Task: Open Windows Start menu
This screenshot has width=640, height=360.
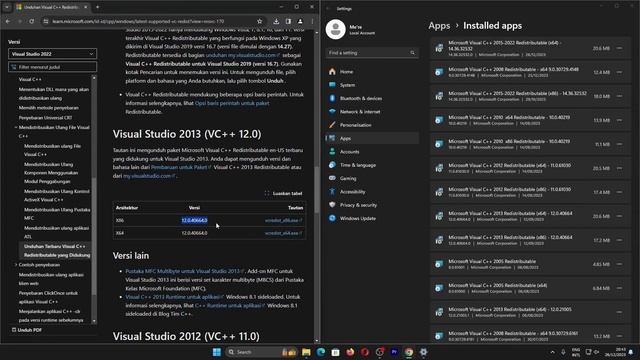Action: (x=217, y=352)
